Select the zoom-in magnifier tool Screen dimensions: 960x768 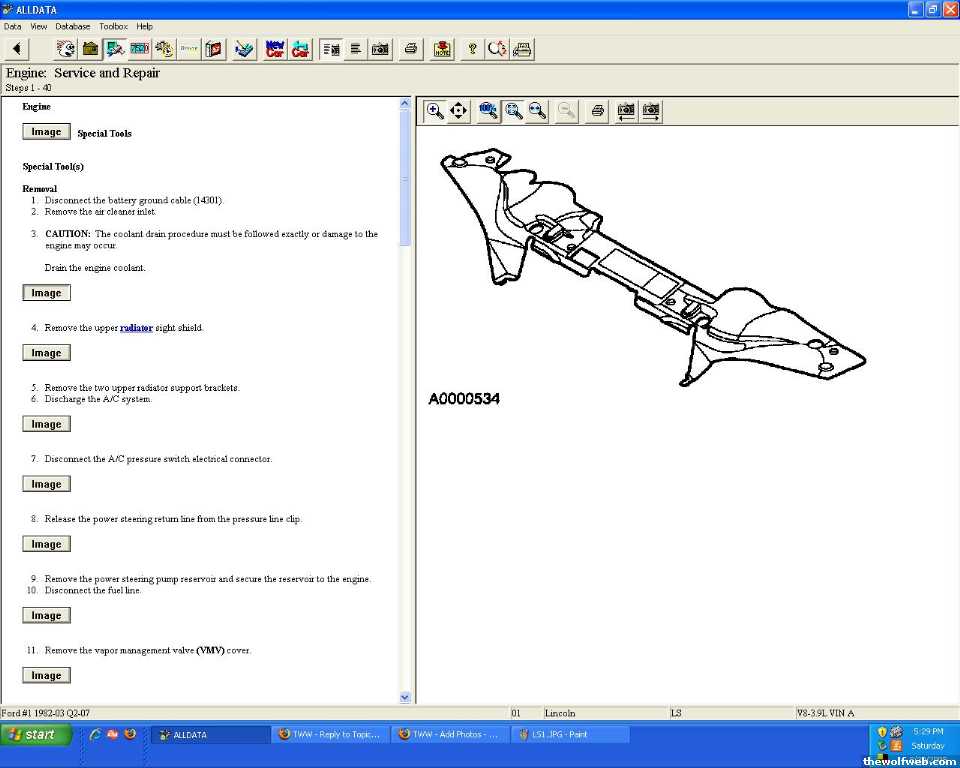[x=435, y=111]
